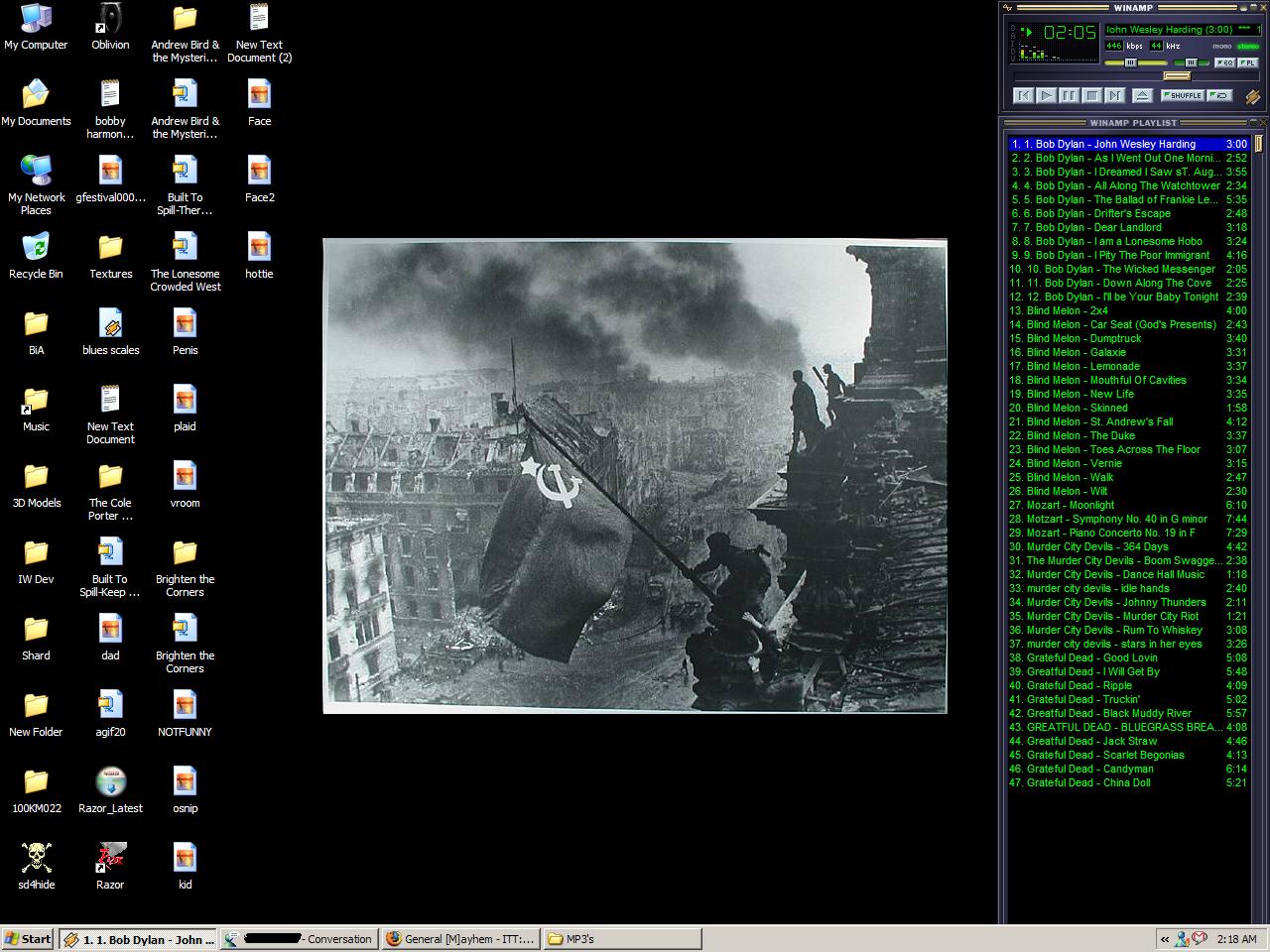Select the hottie image icon
1270x952 pixels.
click(x=259, y=256)
